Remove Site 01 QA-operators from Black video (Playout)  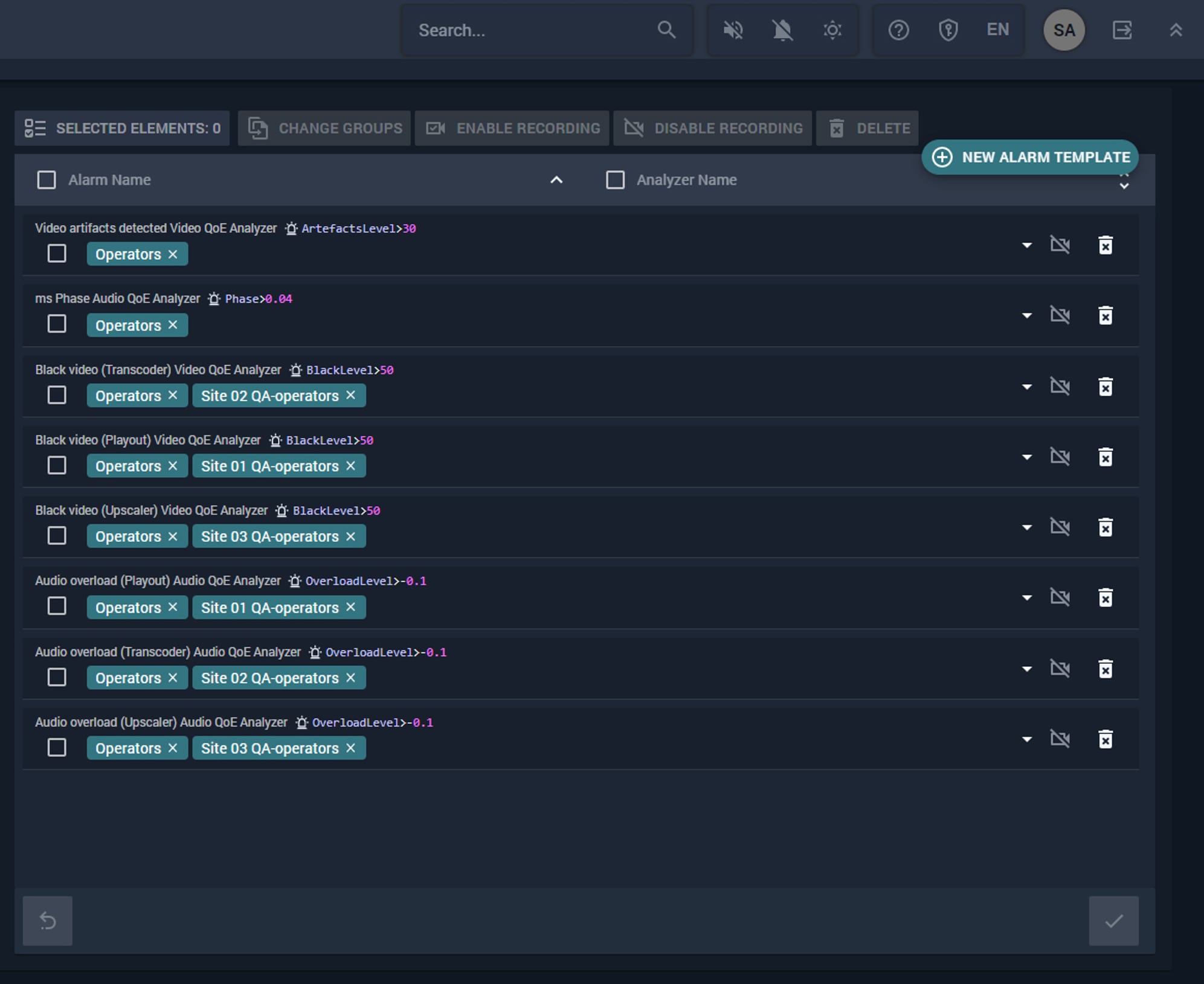tap(351, 466)
